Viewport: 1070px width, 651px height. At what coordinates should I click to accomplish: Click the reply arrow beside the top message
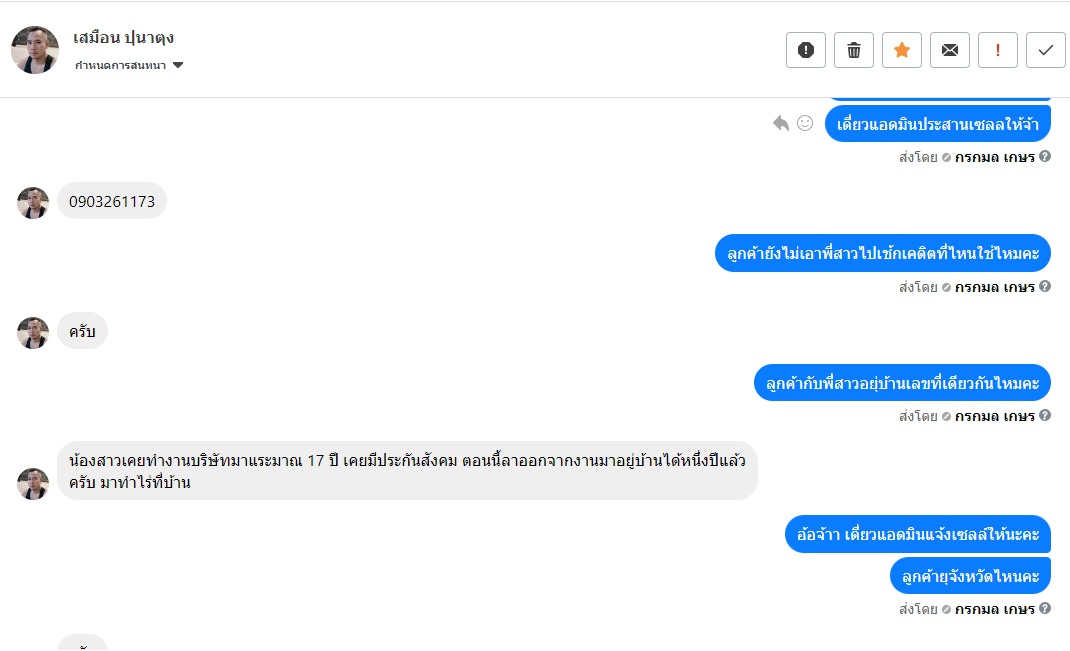[781, 123]
